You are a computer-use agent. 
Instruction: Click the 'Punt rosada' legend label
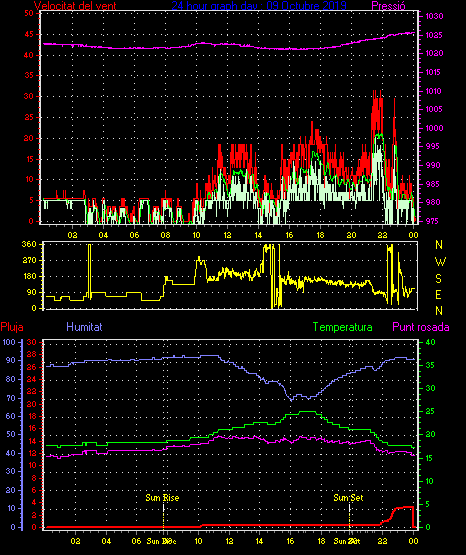click(x=421, y=327)
